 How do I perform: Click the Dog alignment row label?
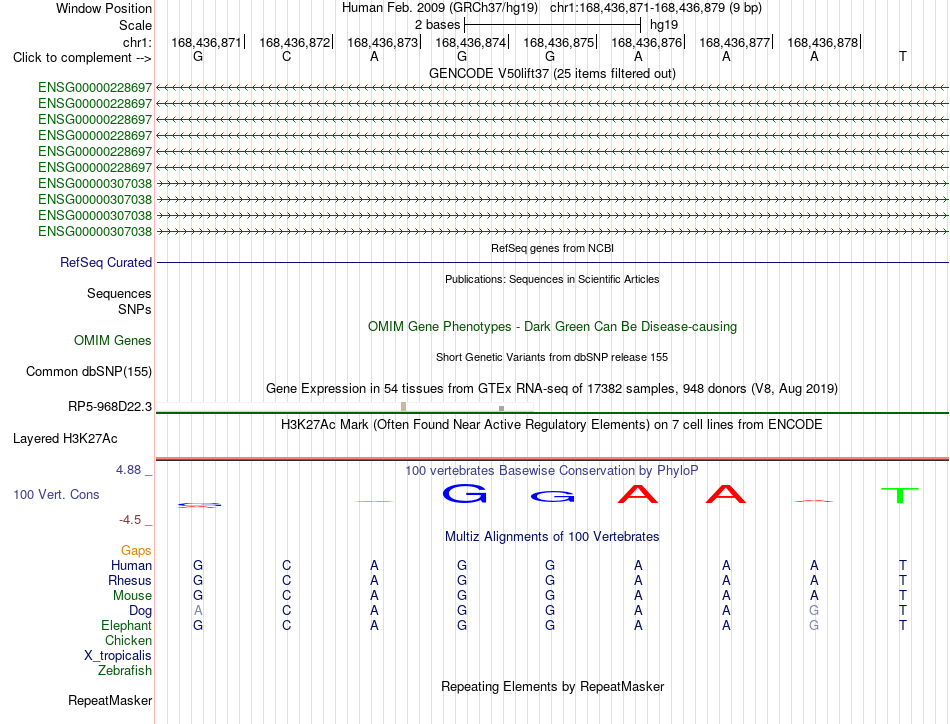(x=140, y=611)
